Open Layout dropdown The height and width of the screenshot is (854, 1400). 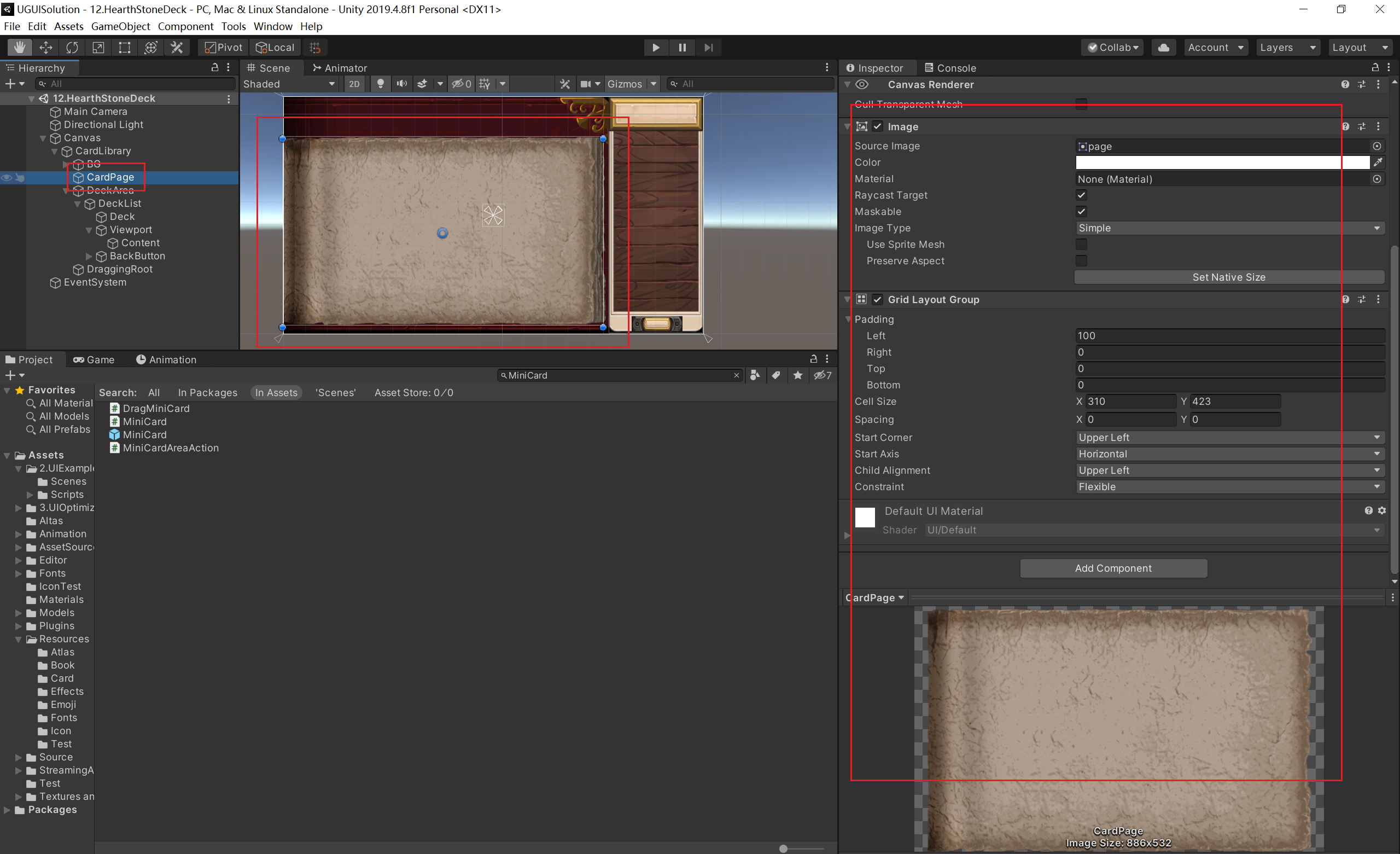(1360, 47)
